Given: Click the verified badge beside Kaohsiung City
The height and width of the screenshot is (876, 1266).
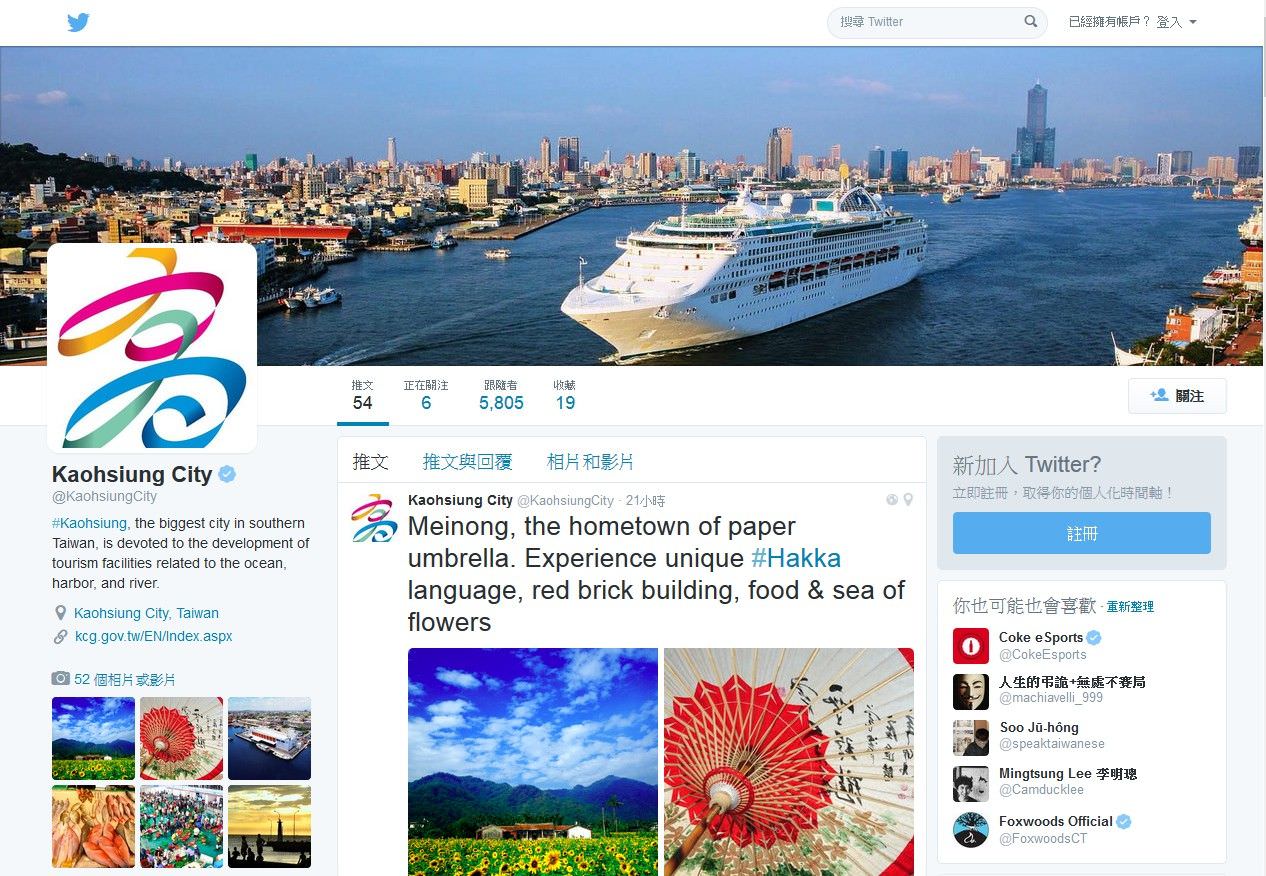Looking at the screenshot, I should pos(227,474).
